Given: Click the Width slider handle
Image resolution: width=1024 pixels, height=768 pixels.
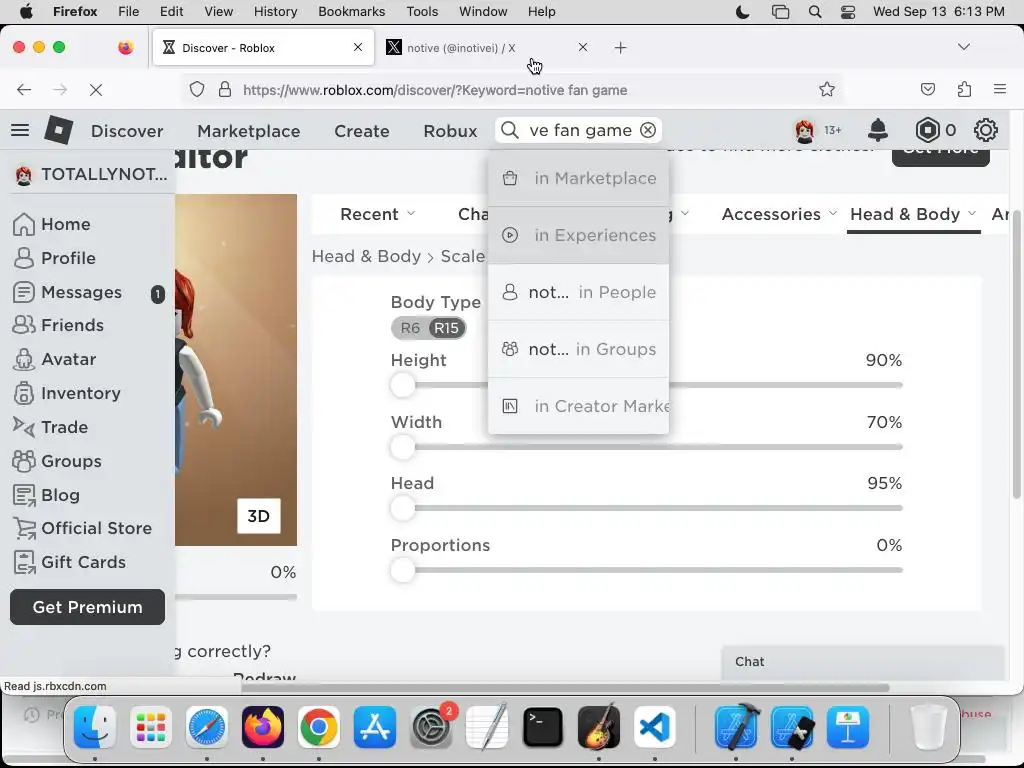Looking at the screenshot, I should click(x=403, y=447).
